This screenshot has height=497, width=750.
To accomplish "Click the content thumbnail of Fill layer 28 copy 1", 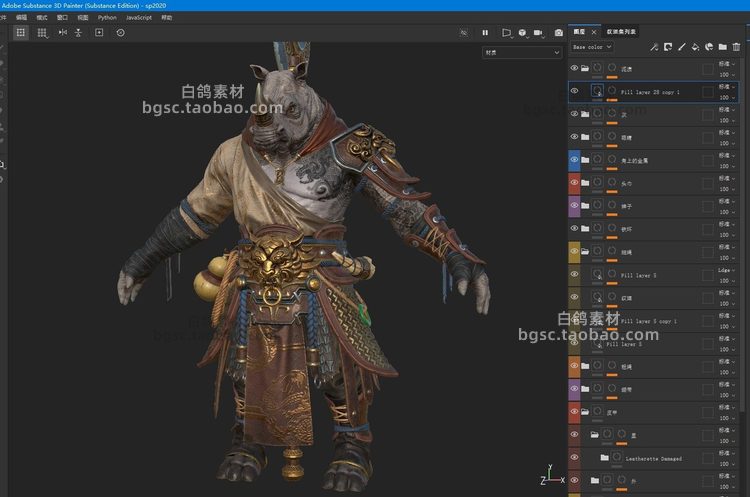I will [597, 91].
